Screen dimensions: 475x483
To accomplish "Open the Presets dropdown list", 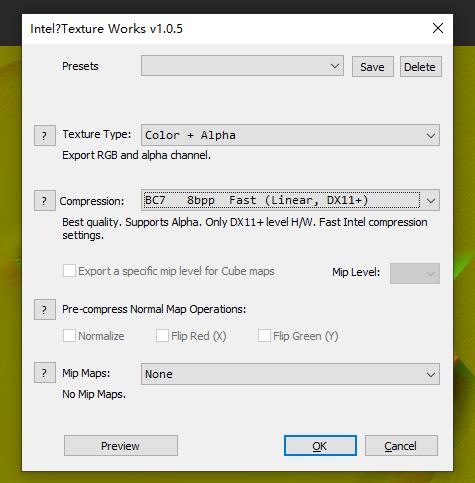I will (x=242, y=66).
